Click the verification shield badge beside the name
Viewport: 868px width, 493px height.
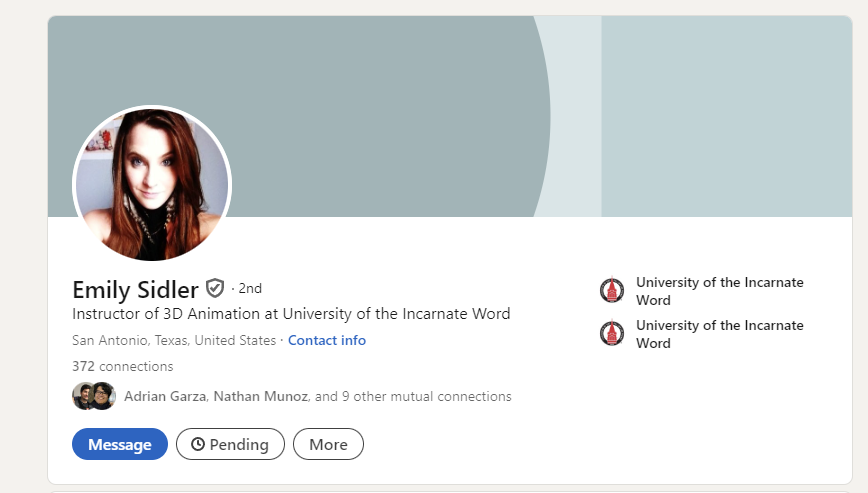pos(215,288)
